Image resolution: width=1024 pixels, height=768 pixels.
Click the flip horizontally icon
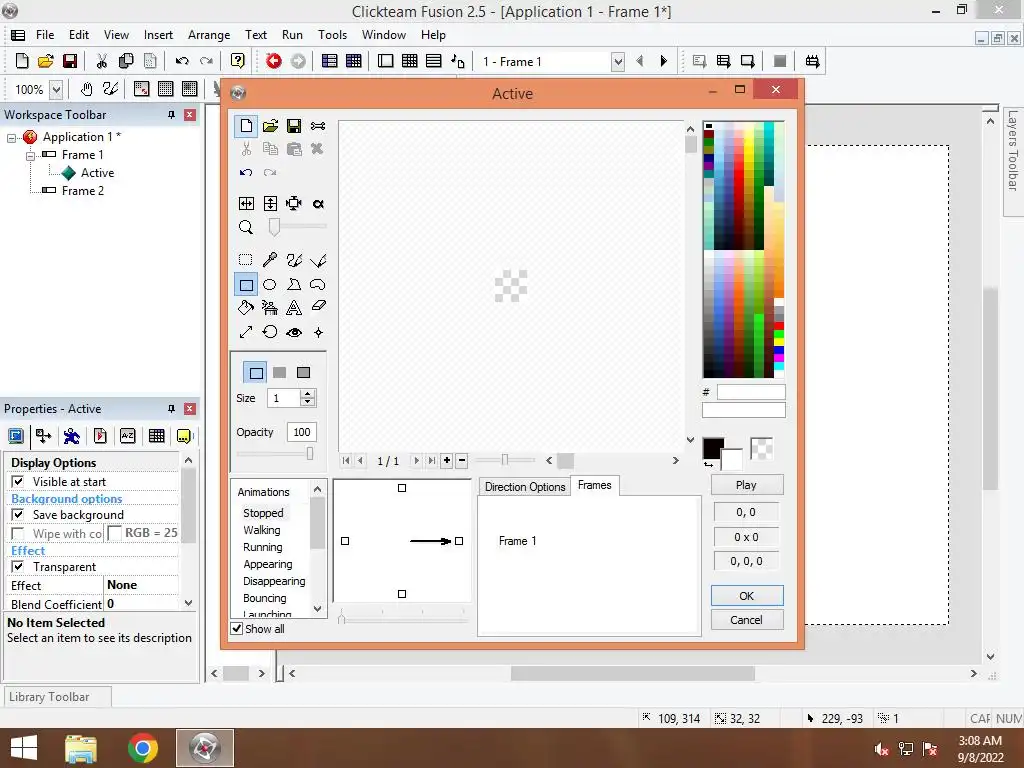(x=246, y=203)
